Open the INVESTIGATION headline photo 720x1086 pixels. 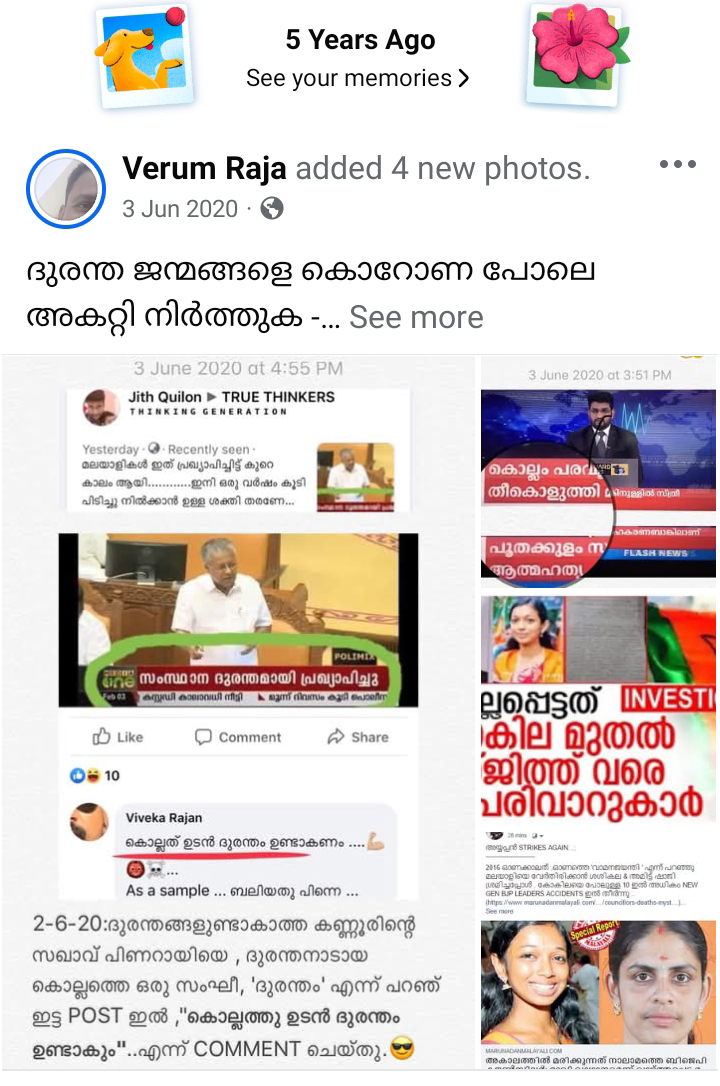[x=599, y=755]
